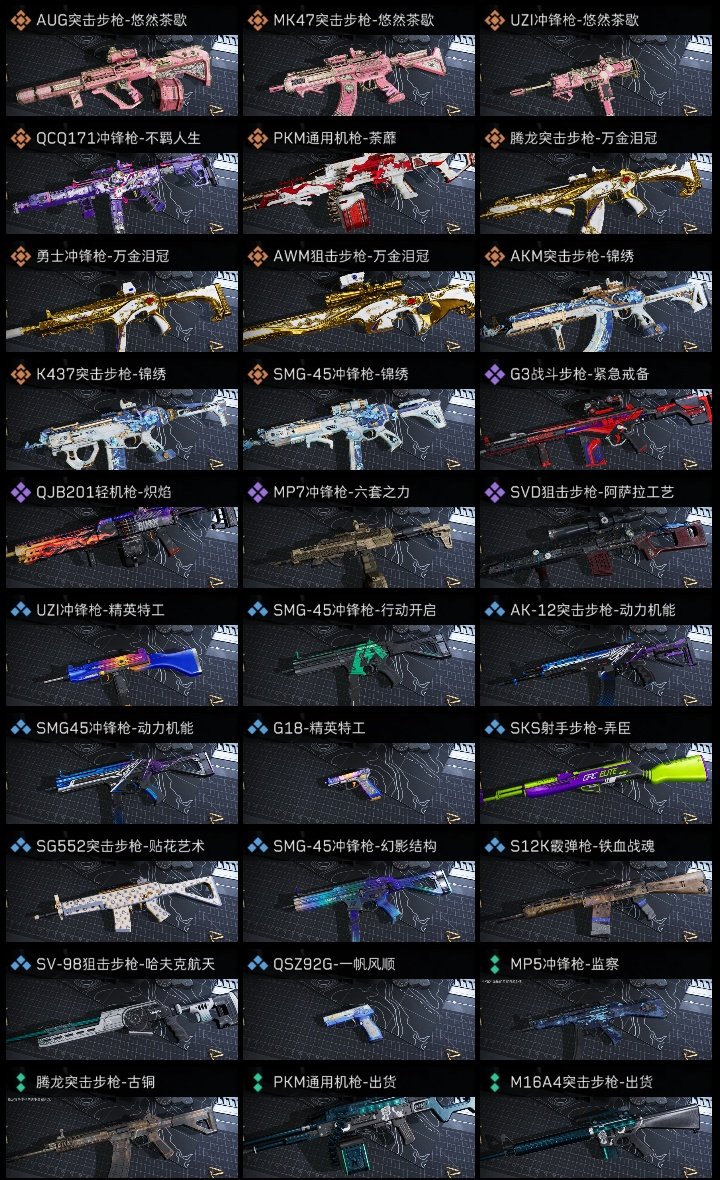Image resolution: width=720 pixels, height=1180 pixels.
Task: Click the QCQ171冲锋枪-不羁人生 title
Action: [x=118, y=138]
